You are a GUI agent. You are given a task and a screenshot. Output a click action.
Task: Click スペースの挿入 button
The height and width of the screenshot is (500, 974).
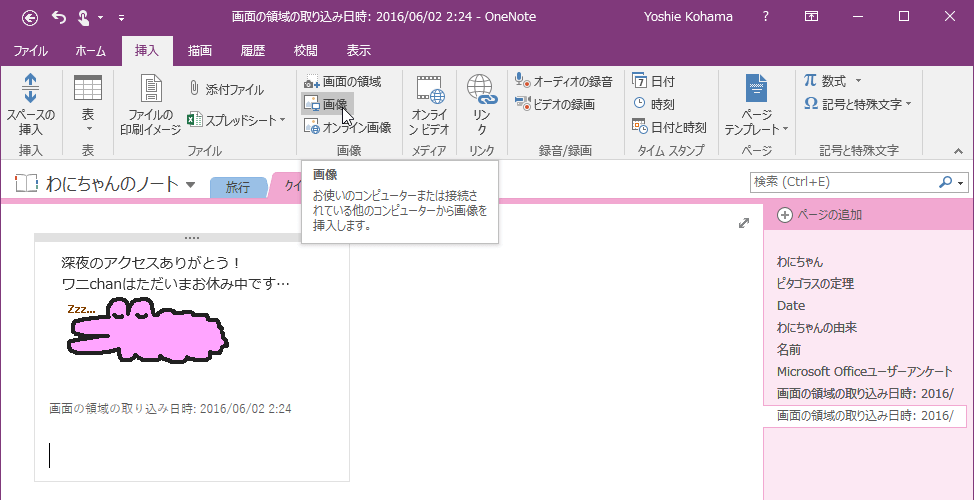point(30,105)
